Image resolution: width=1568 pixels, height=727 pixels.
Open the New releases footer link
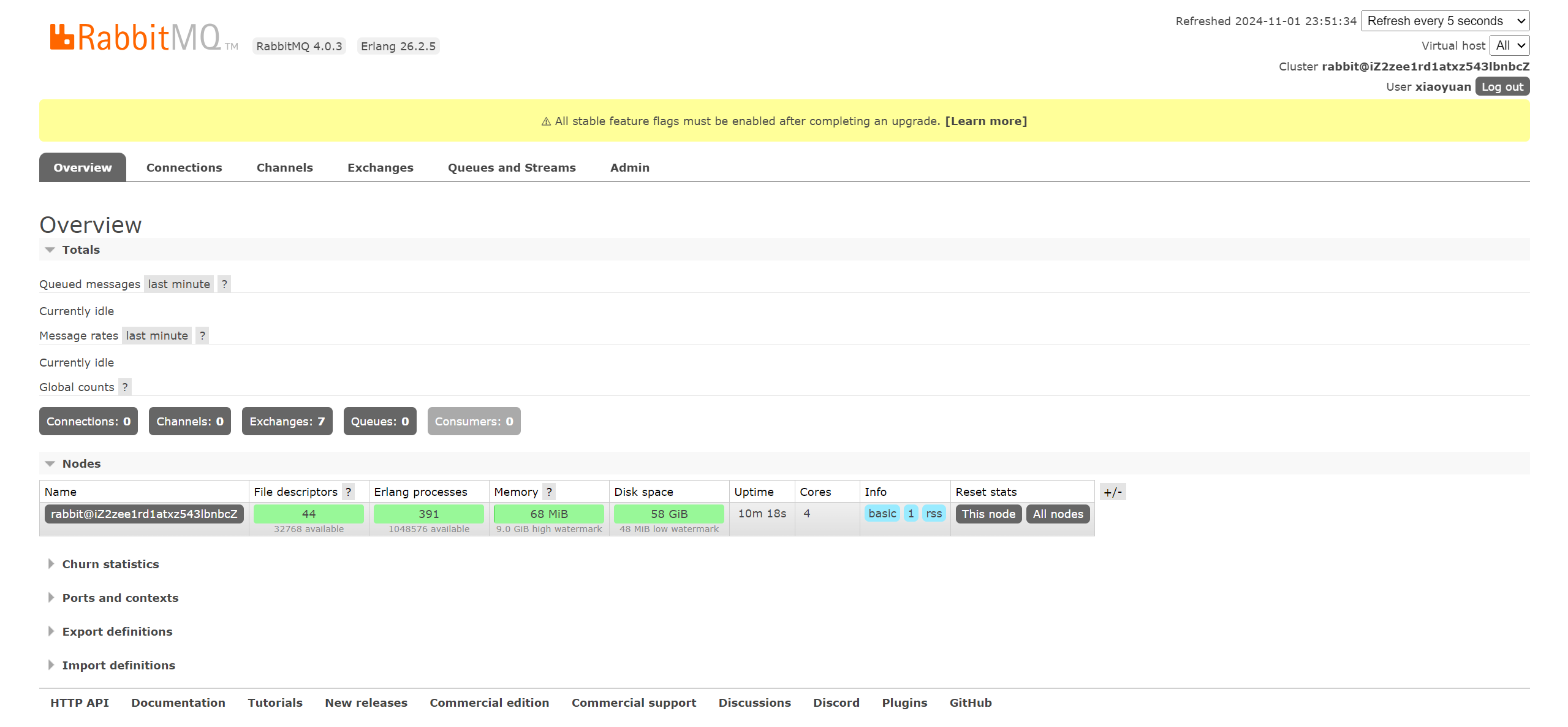coord(366,702)
